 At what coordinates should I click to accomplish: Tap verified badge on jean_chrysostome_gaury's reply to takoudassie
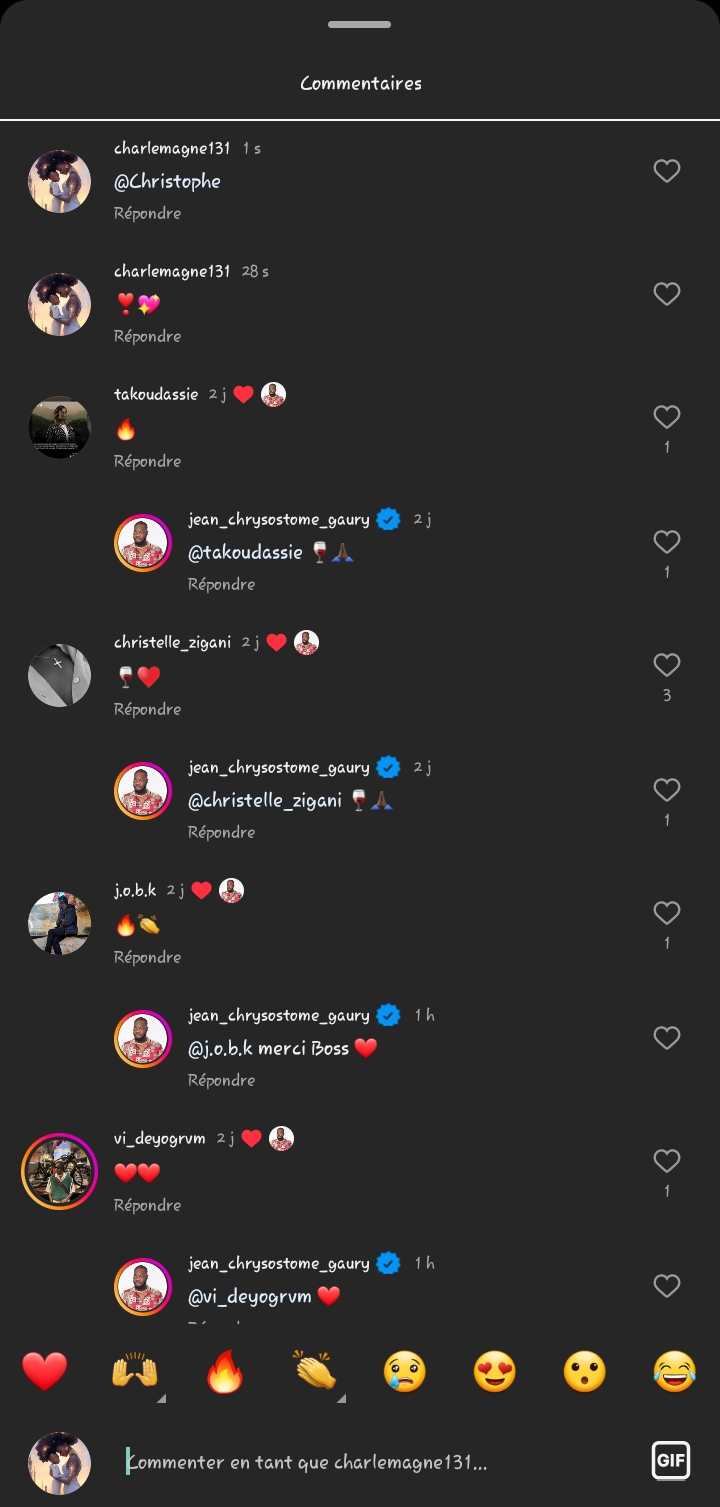389,519
